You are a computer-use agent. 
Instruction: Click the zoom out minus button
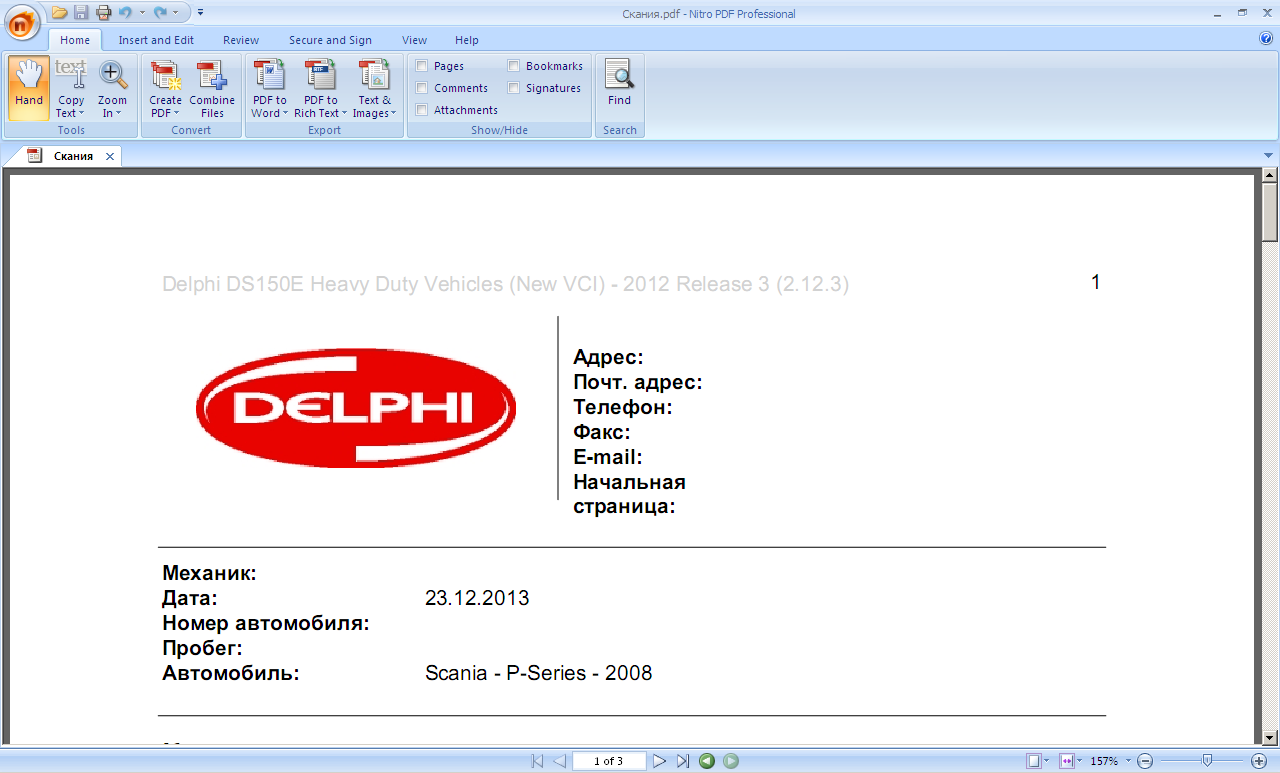pyautogui.click(x=1146, y=761)
